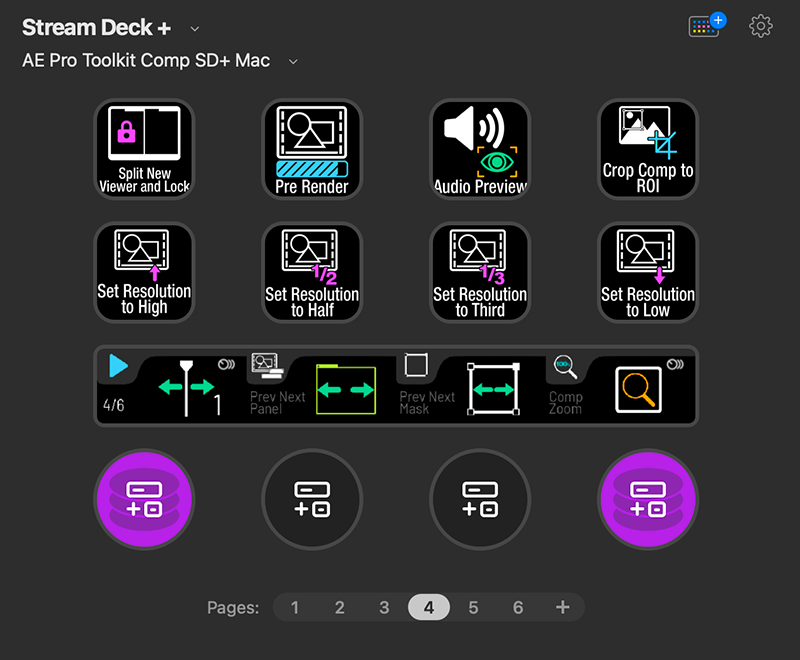Set Resolution to High
The height and width of the screenshot is (660, 800).
(x=144, y=272)
